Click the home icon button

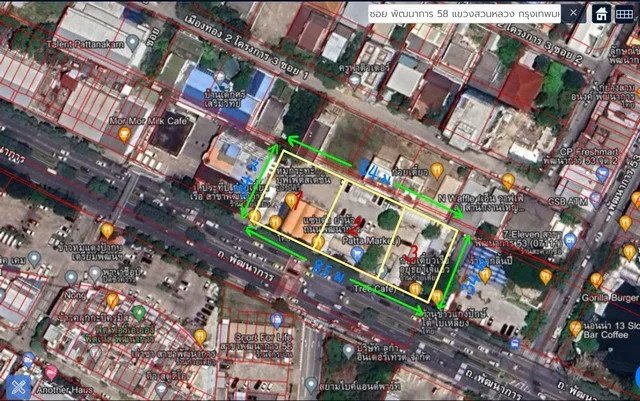coord(602,14)
